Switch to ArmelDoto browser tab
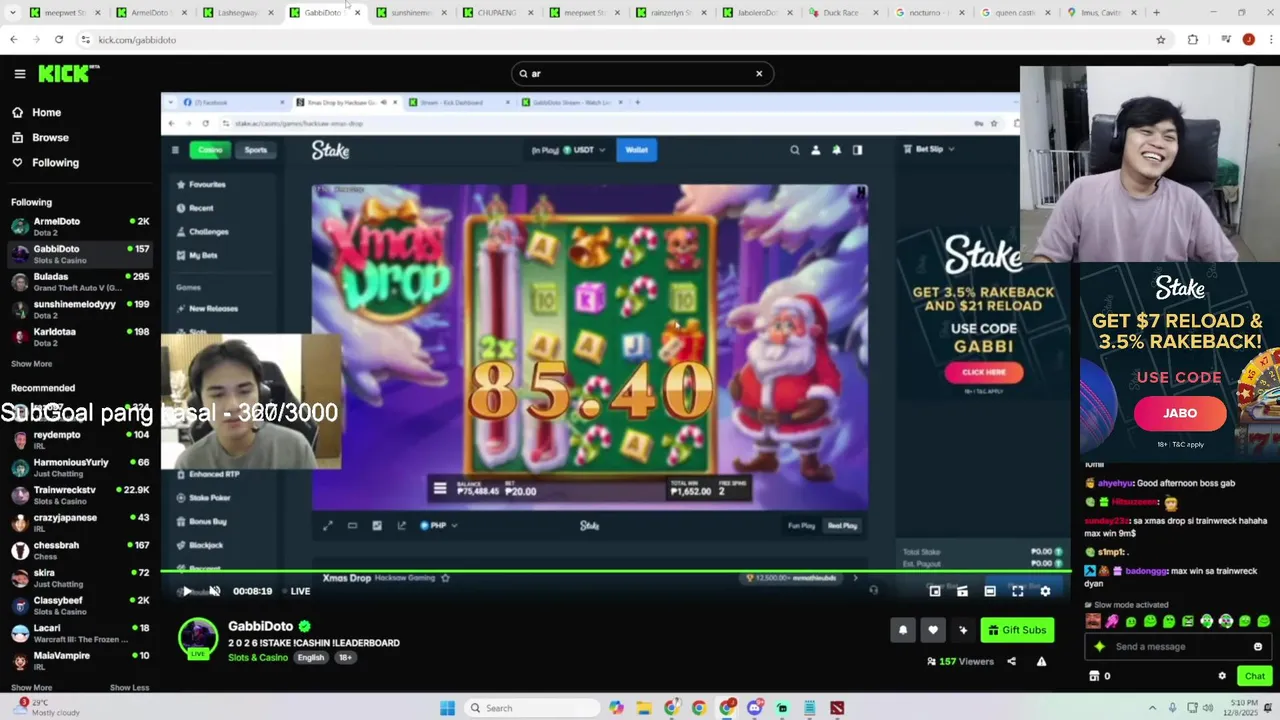This screenshot has width=1280, height=720. 150,13
